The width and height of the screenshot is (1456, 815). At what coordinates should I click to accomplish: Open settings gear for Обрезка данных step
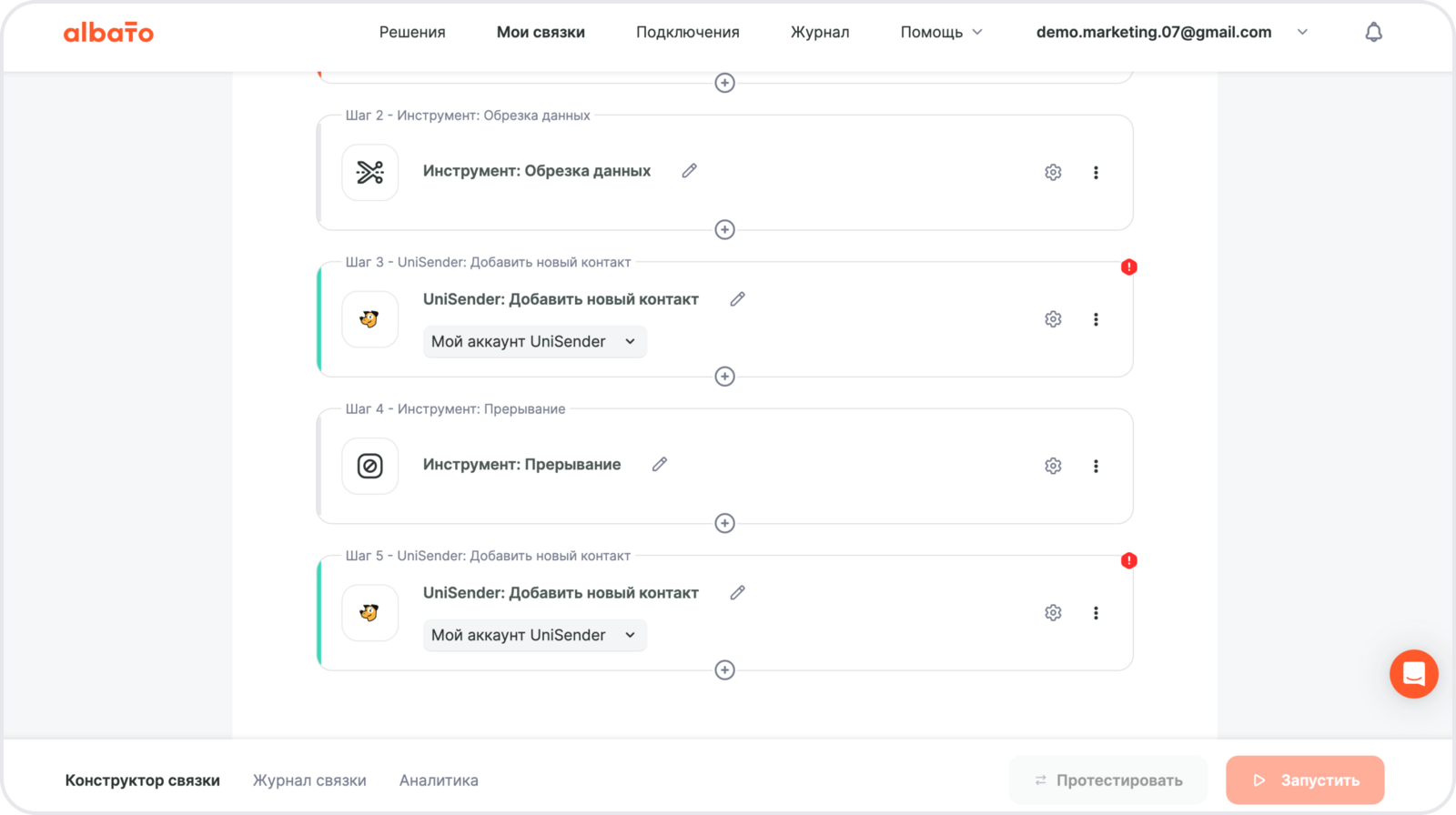pos(1053,173)
